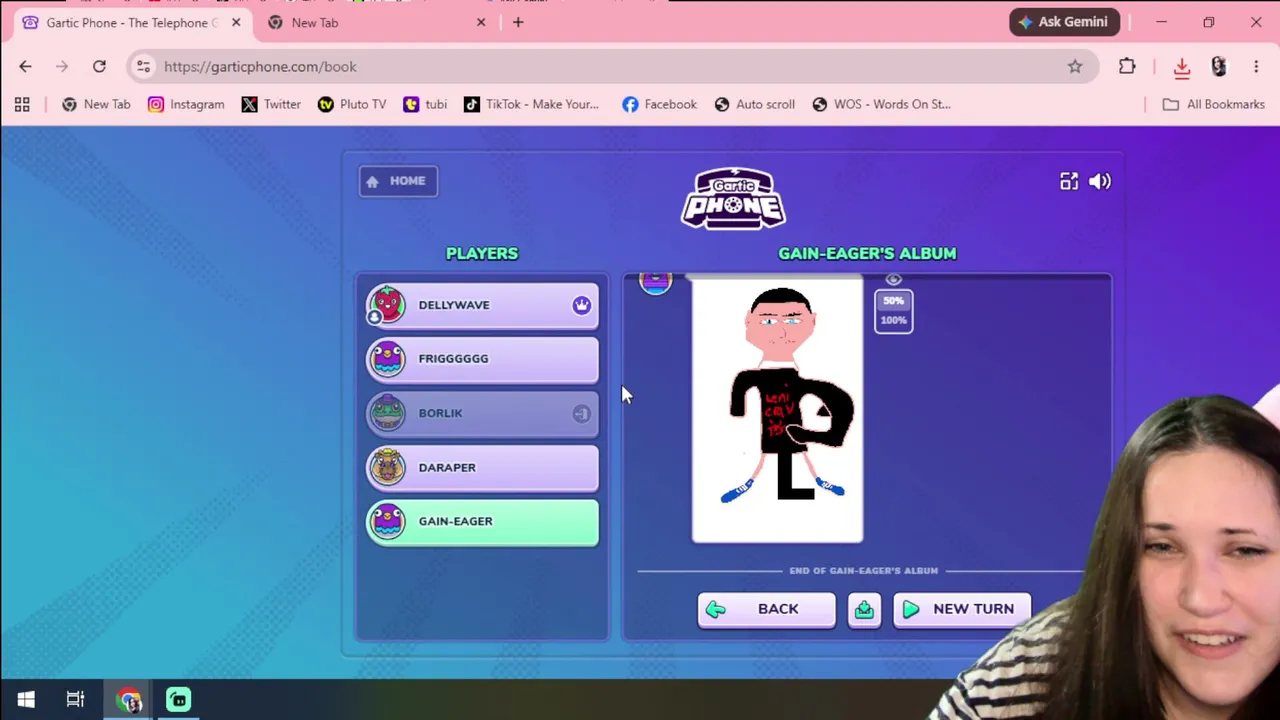Open the green app in the taskbar
The image size is (1280, 720).
click(x=178, y=700)
